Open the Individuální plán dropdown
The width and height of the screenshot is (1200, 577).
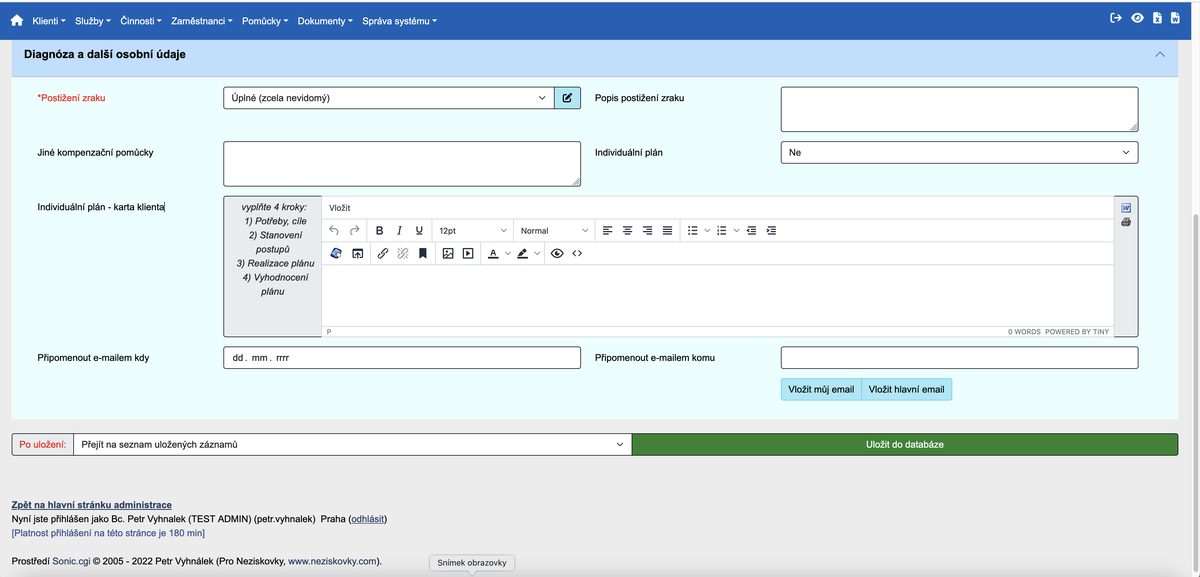tap(958, 153)
